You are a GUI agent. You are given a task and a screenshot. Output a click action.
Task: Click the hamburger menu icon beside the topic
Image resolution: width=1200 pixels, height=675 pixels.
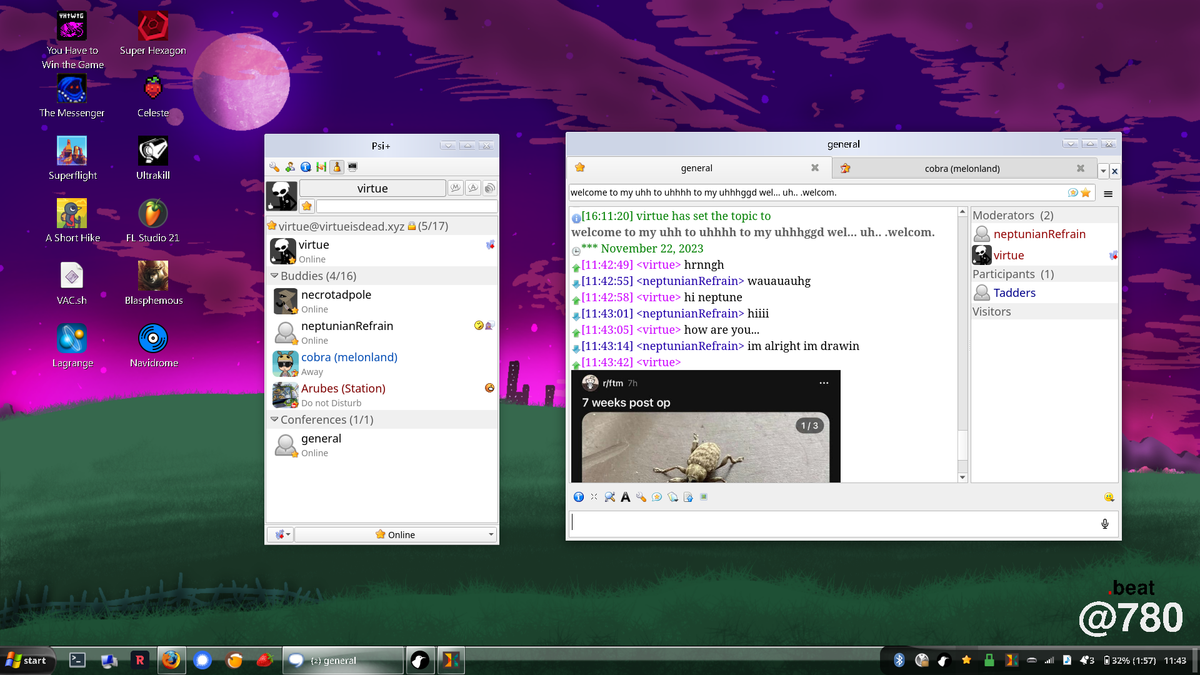(1108, 194)
